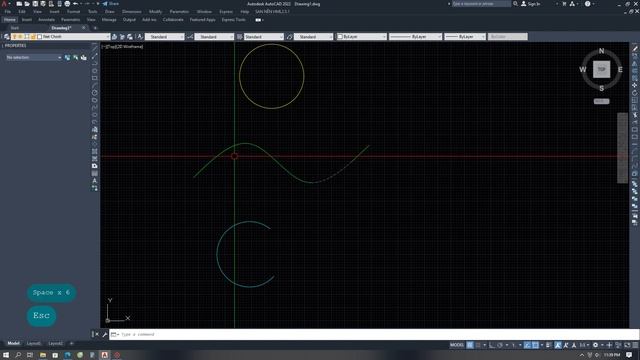Toggle layer on/off bulb in layer control
Screen dimensions: 640x360
[x=14, y=37]
